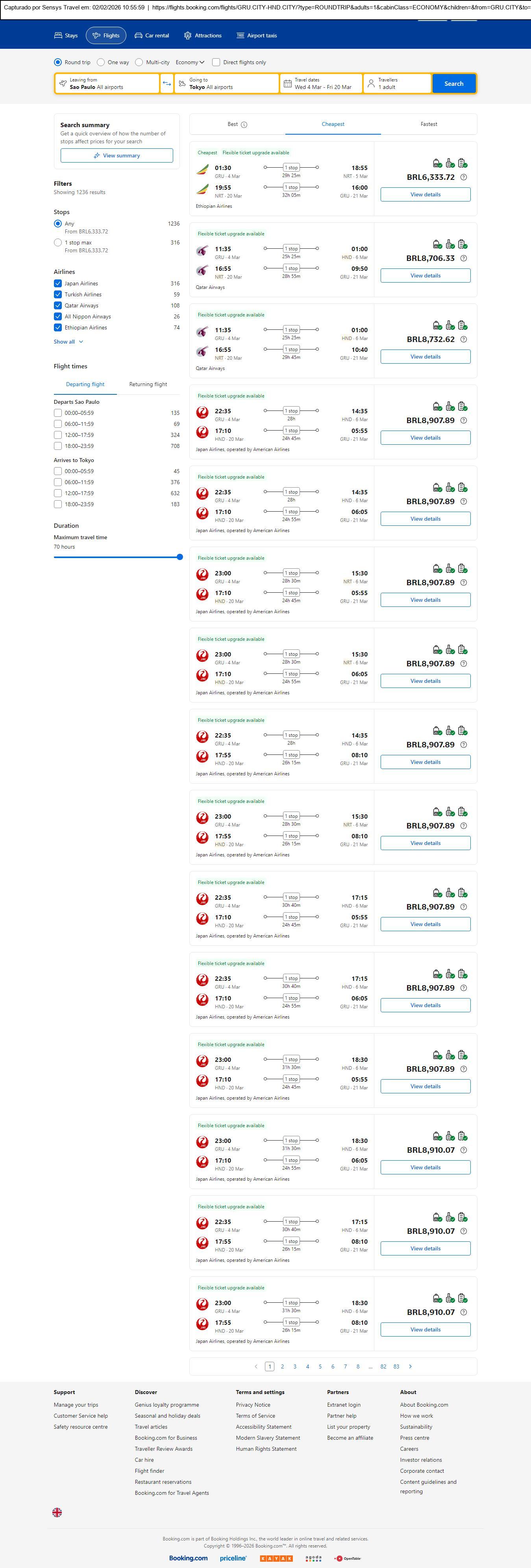Click the UK flag language icon

tap(57, 1512)
